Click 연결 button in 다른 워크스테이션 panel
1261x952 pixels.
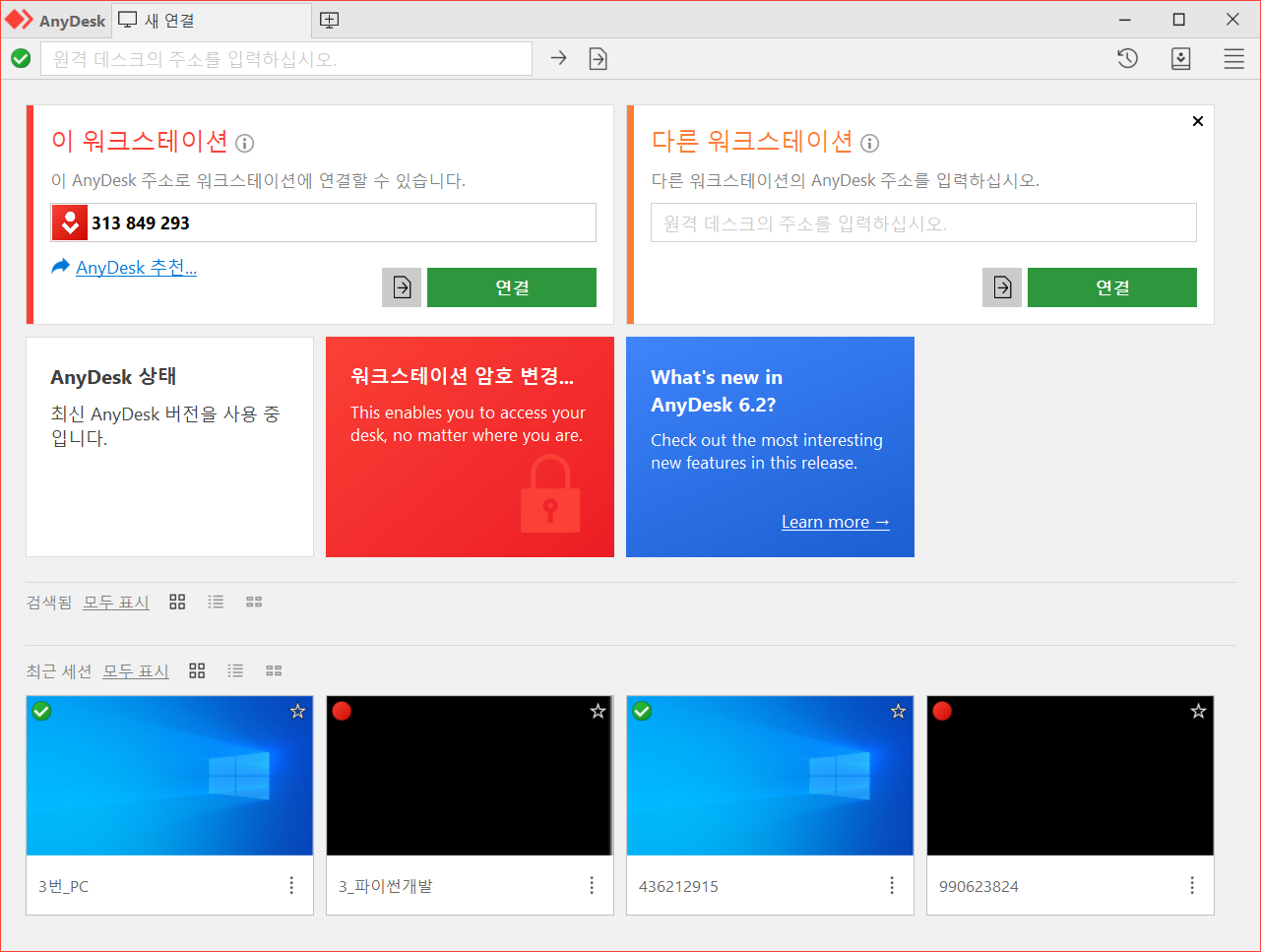[x=1112, y=287]
